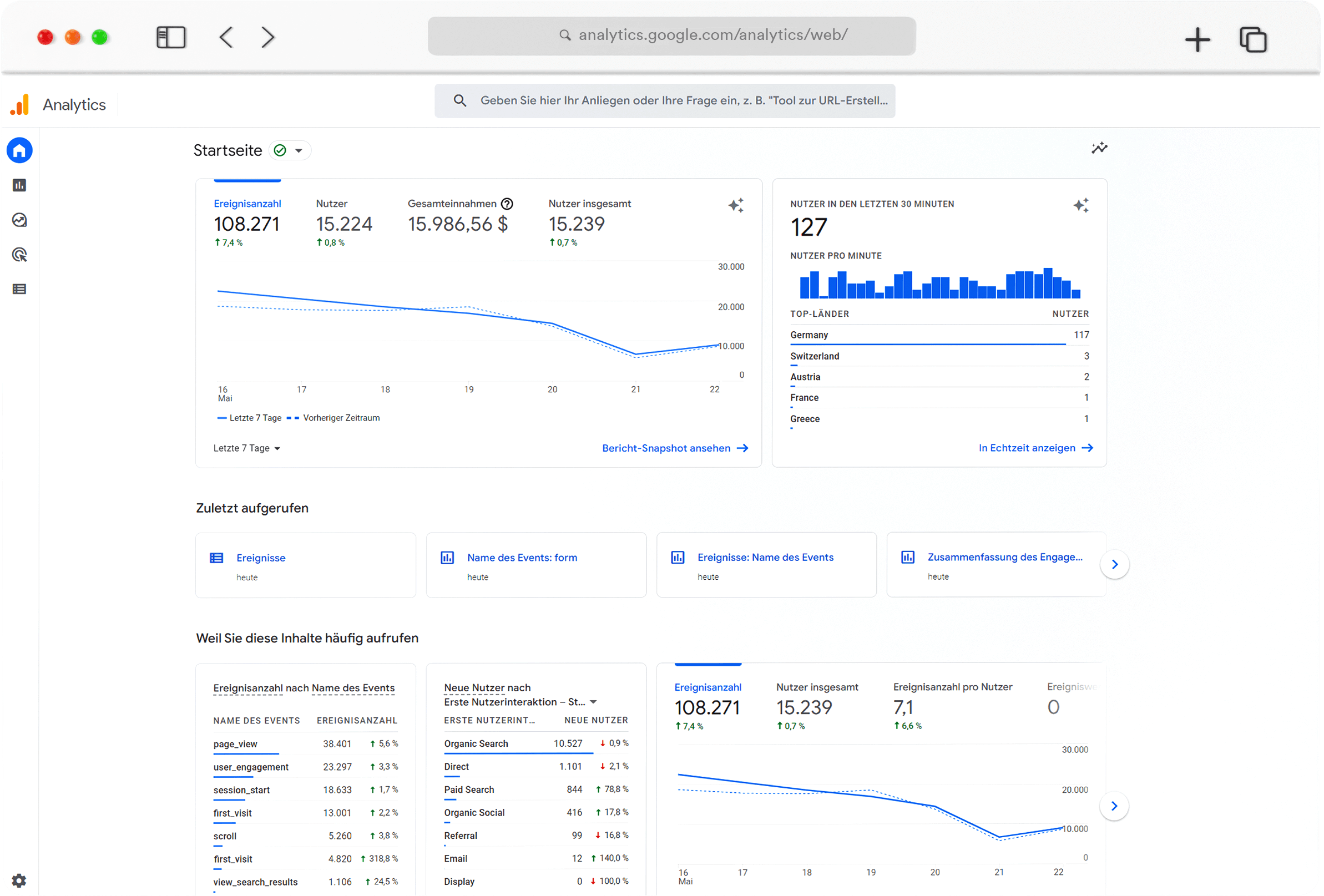Click the Paid Search channel row
Viewport: 1324px width, 896px height.
pyautogui.click(x=536, y=790)
